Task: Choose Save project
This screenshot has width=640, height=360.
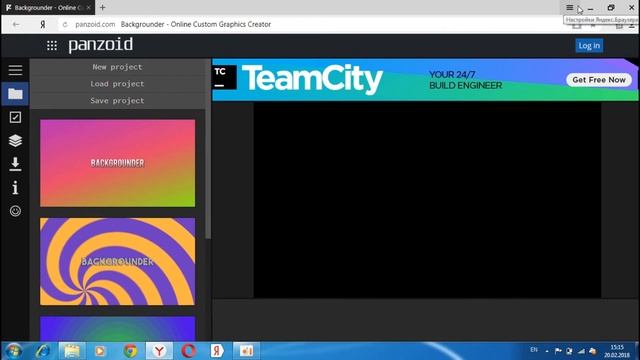Action: click(117, 100)
